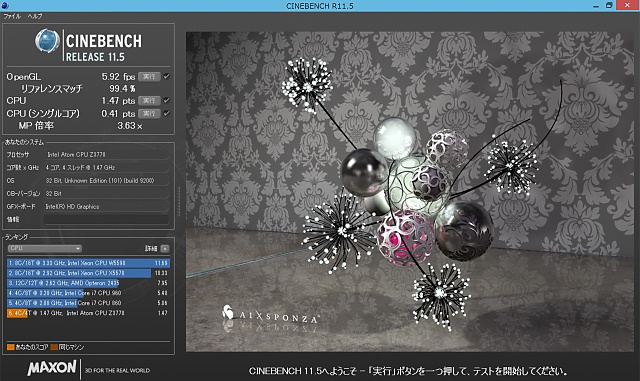Click the '同じマシン' legend swatch
The width and height of the screenshot is (640, 381).
click(x=54, y=347)
